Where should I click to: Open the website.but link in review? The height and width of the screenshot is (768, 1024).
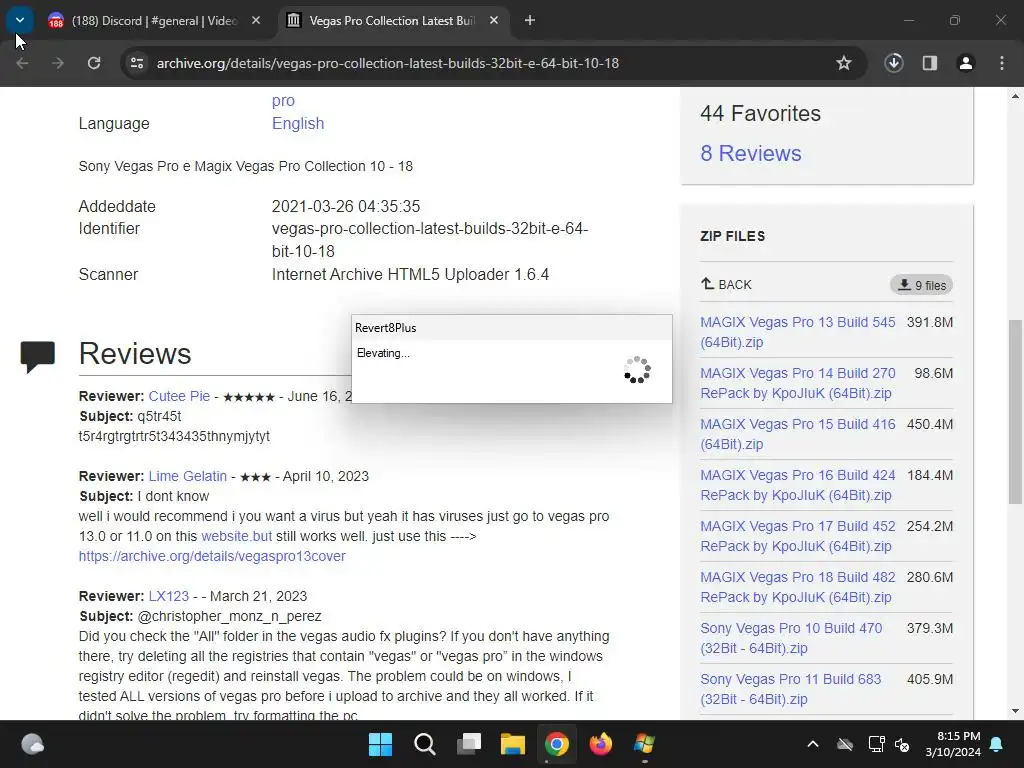[x=236, y=536]
